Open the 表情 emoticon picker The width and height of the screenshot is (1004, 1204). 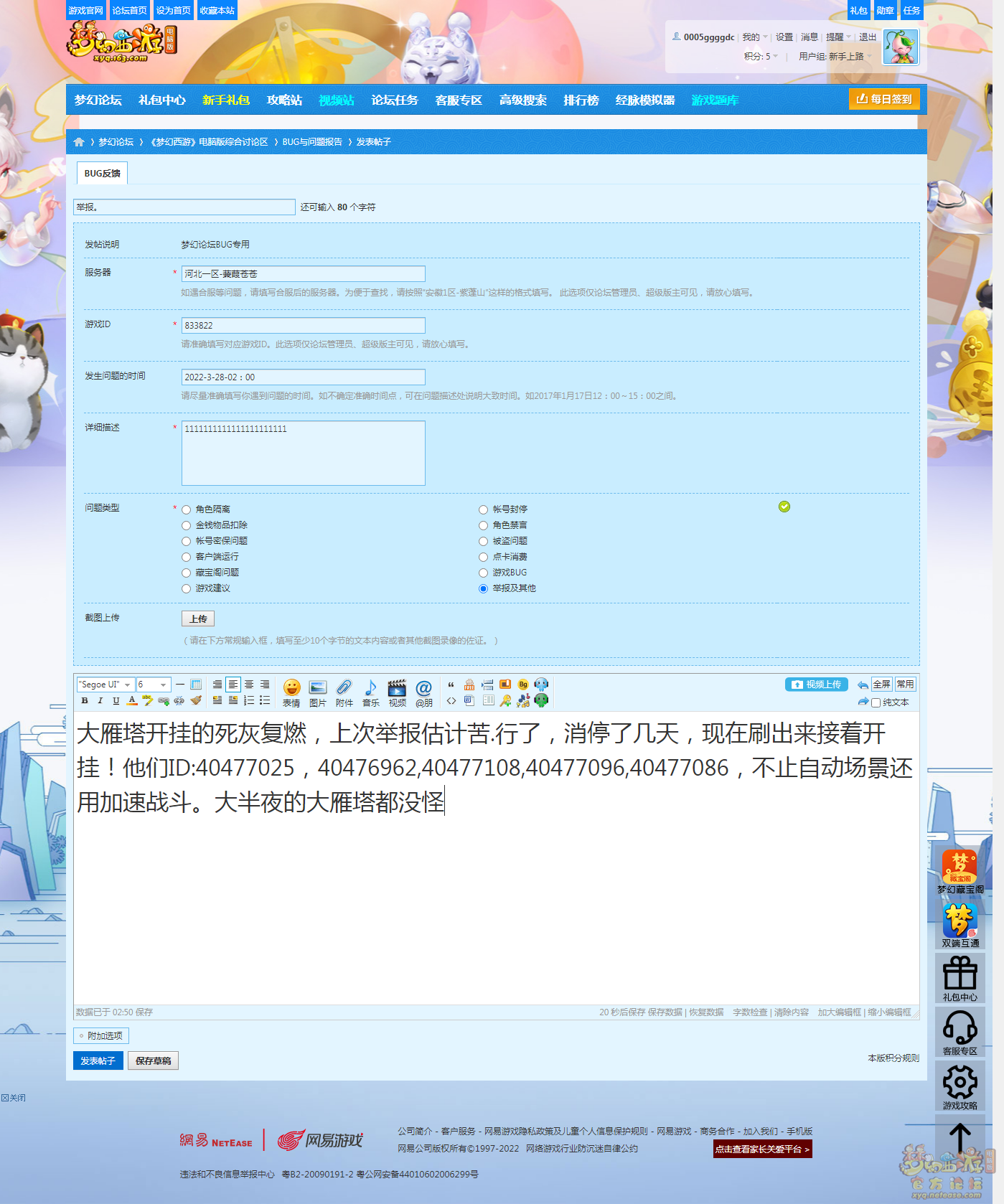pos(291,693)
